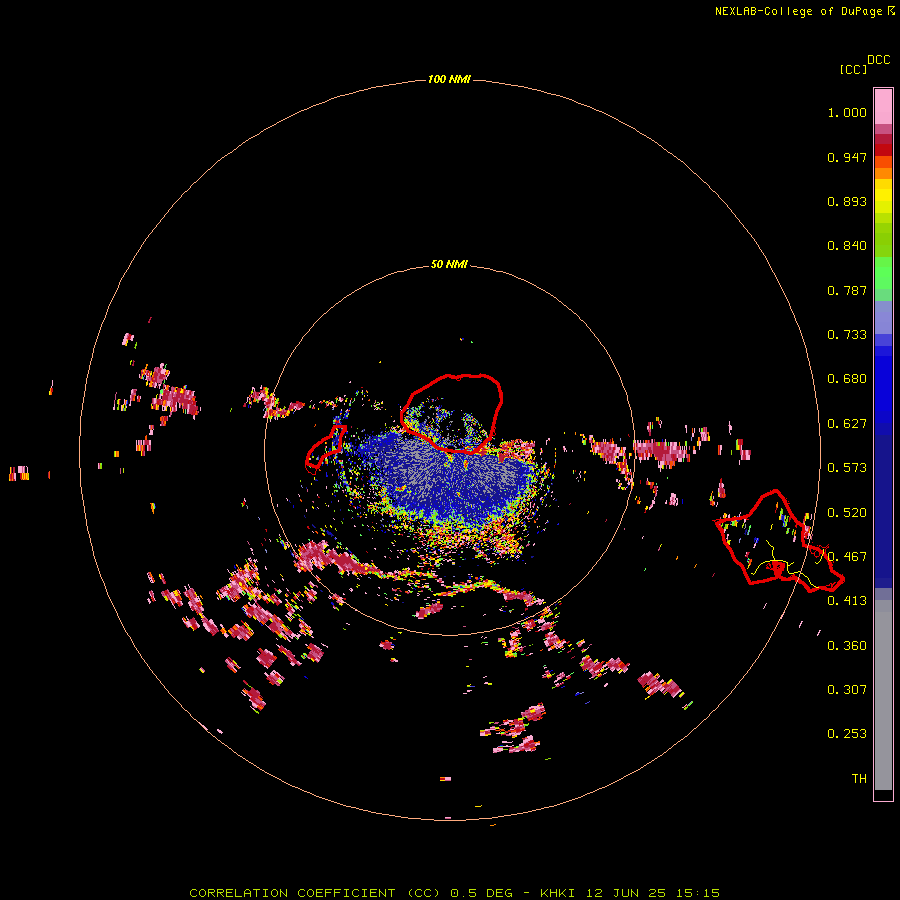The height and width of the screenshot is (900, 900).
Task: Click the 0.467 scale value
Action: click(847, 557)
